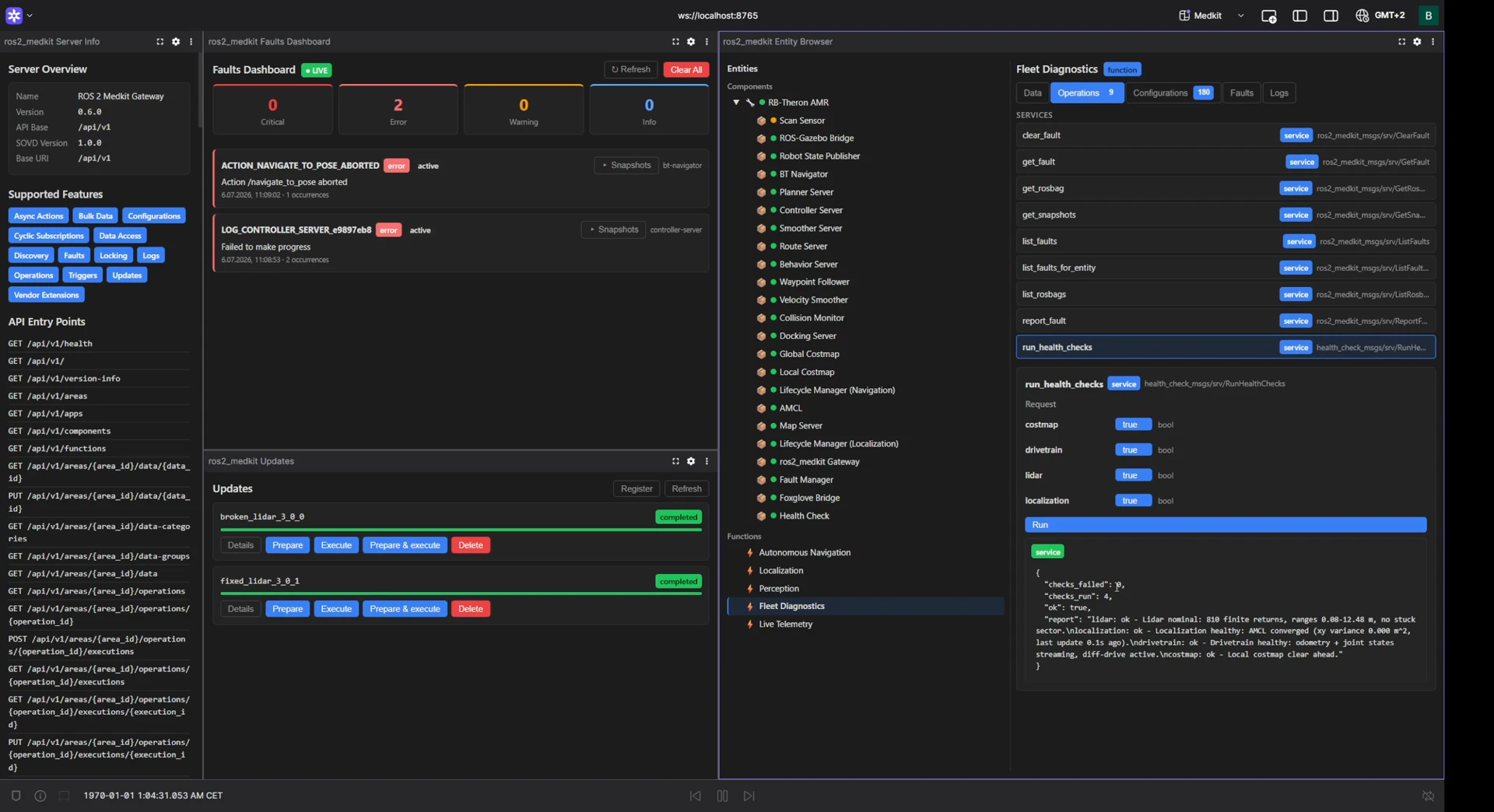Expand the get_rosbag service row
Screen dimensions: 1494x812
tap(1226, 188)
